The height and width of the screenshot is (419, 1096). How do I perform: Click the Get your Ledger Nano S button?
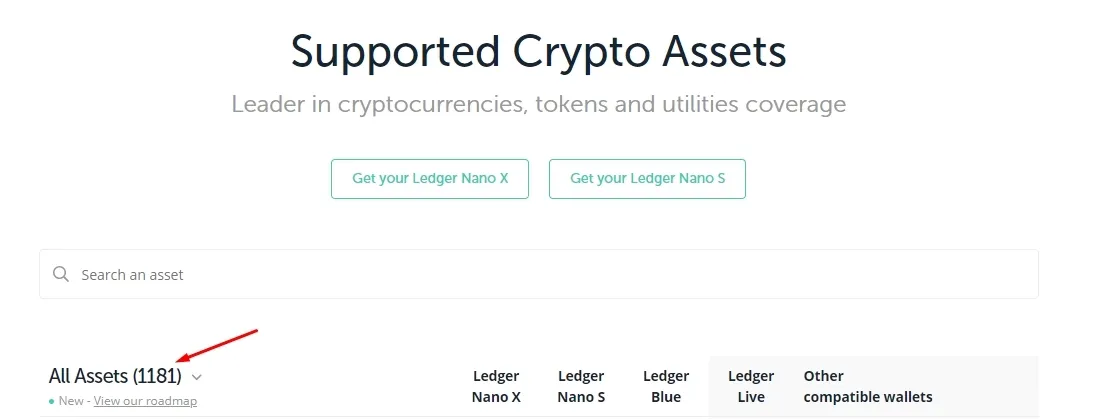(647, 178)
